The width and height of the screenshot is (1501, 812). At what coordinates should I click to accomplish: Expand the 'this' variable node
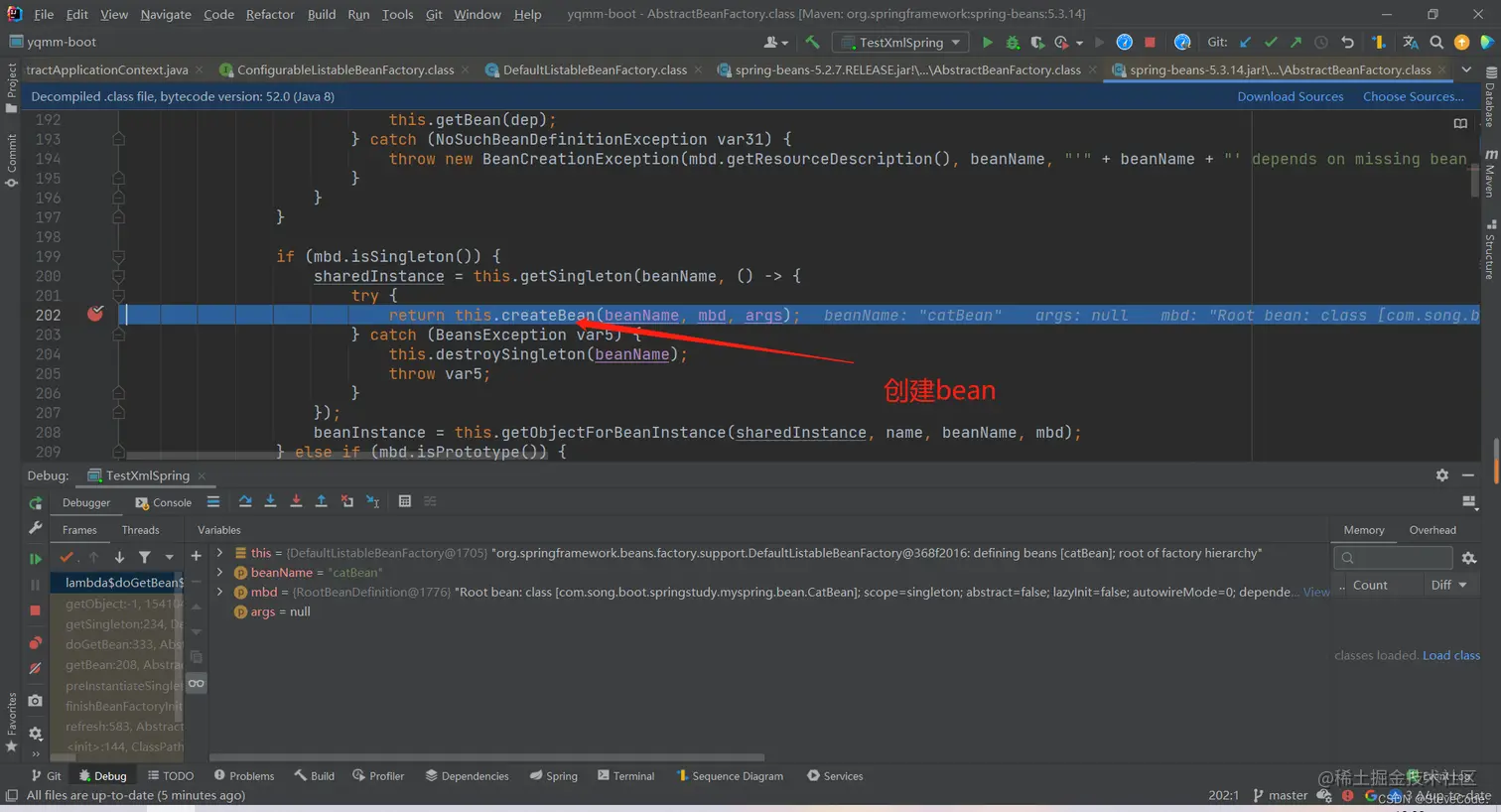tap(220, 553)
